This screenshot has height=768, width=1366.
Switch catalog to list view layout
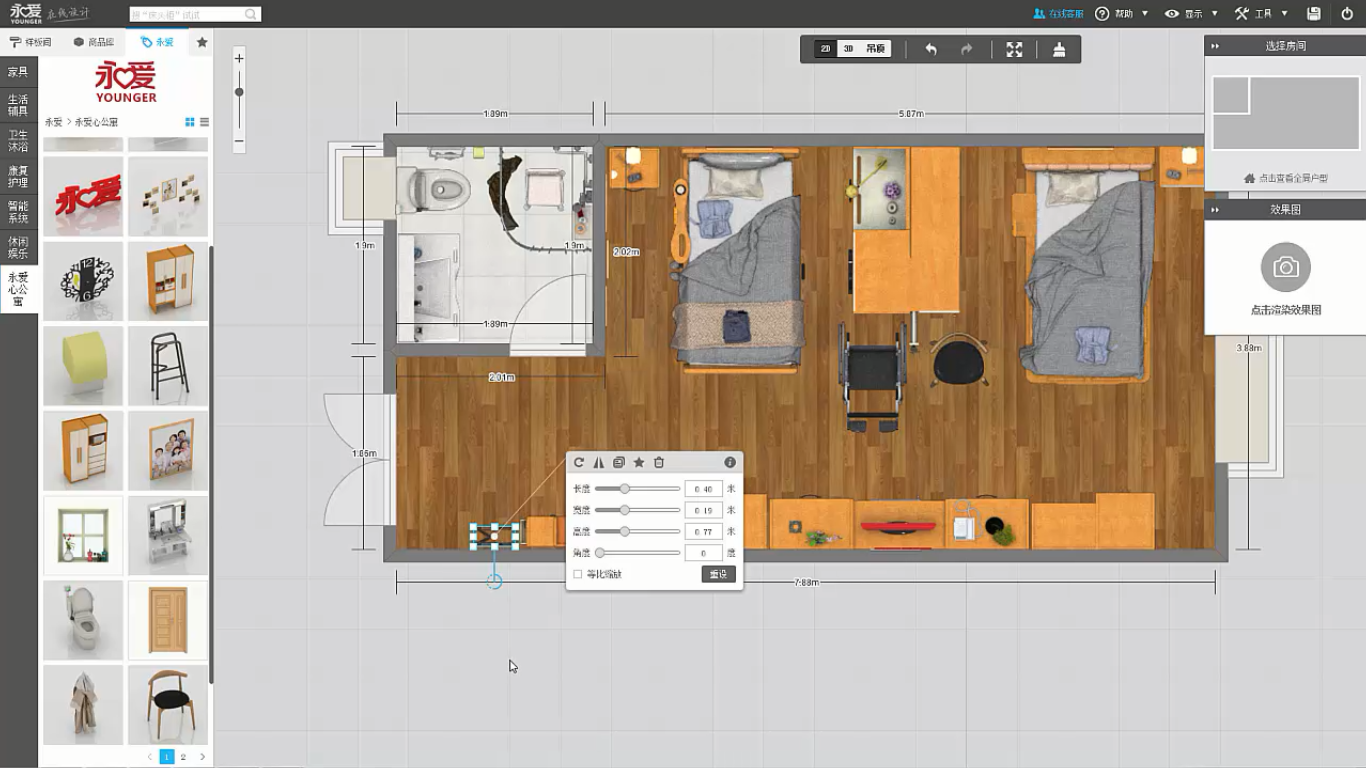[x=204, y=122]
